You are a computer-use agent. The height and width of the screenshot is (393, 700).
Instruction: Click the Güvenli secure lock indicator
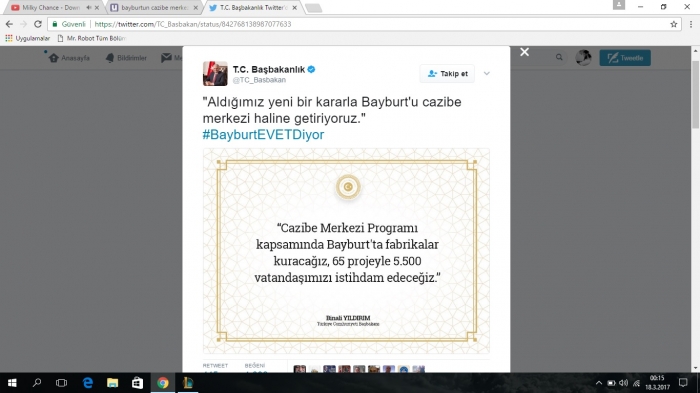[x=69, y=24]
